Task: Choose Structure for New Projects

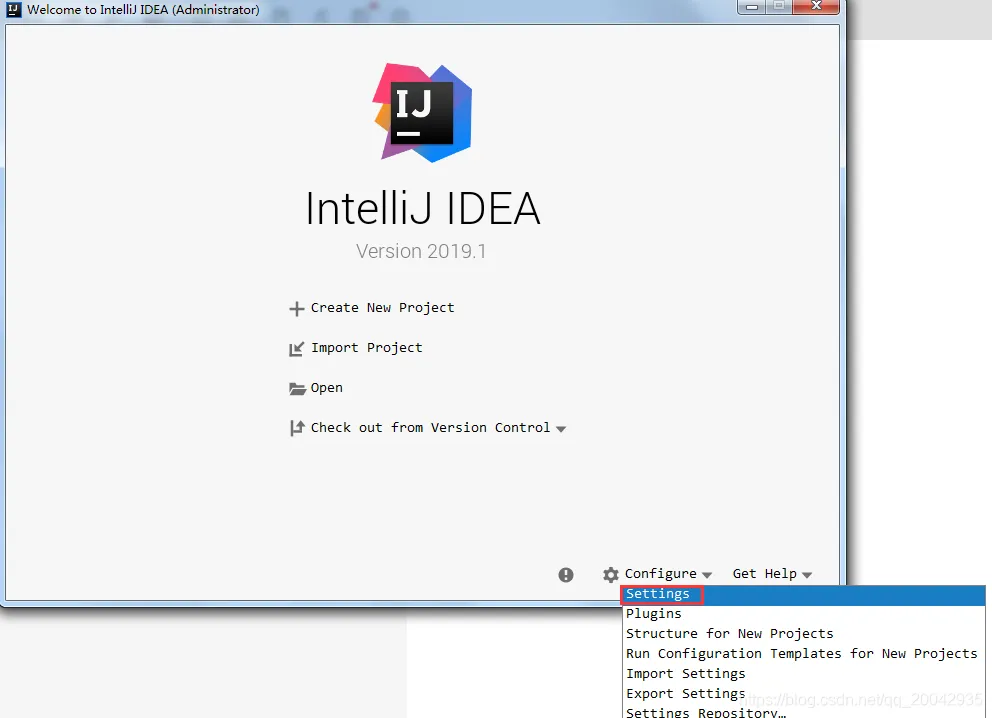Action: point(803,634)
